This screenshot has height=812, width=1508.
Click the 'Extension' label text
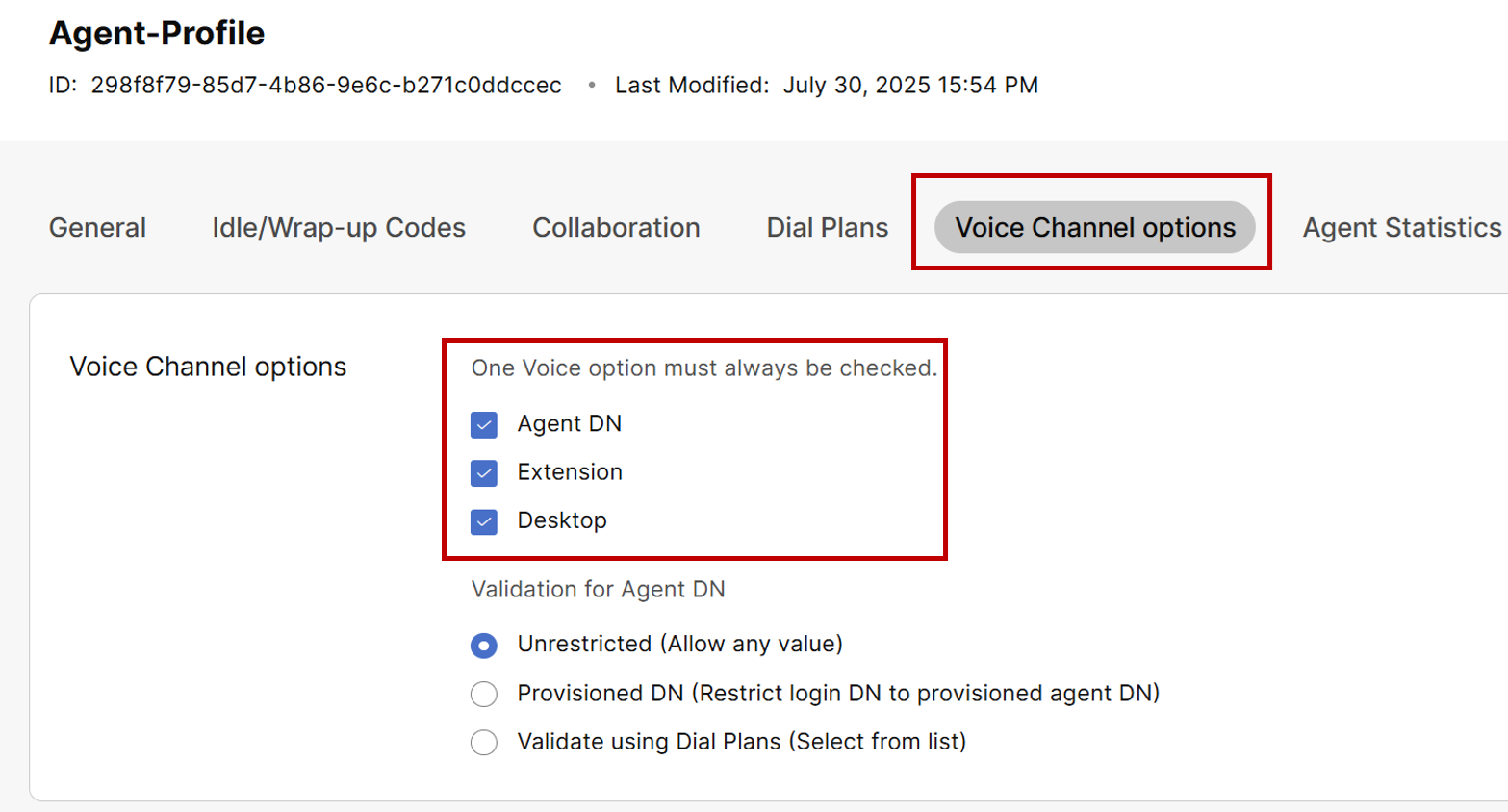[570, 472]
